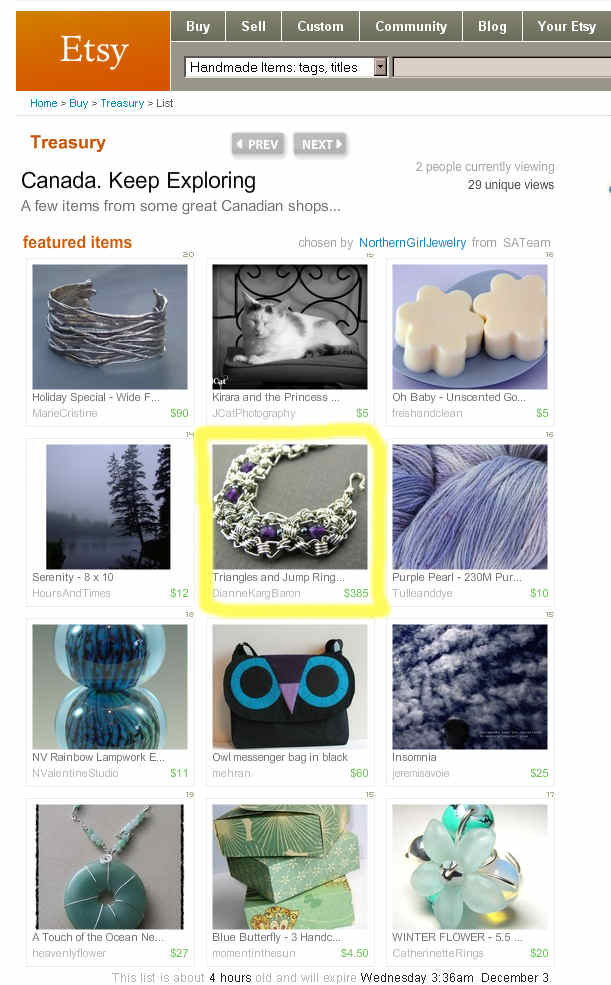Open the Community menu tab
This screenshot has height=985, width=611.
[411, 26]
